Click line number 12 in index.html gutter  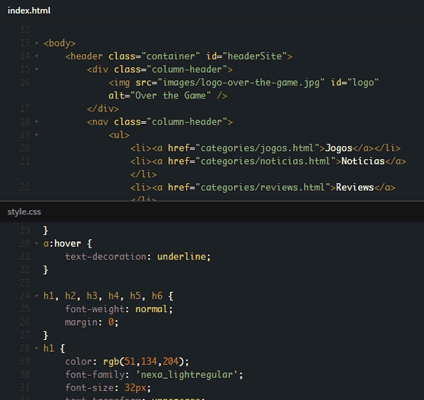pyautogui.click(x=25, y=30)
